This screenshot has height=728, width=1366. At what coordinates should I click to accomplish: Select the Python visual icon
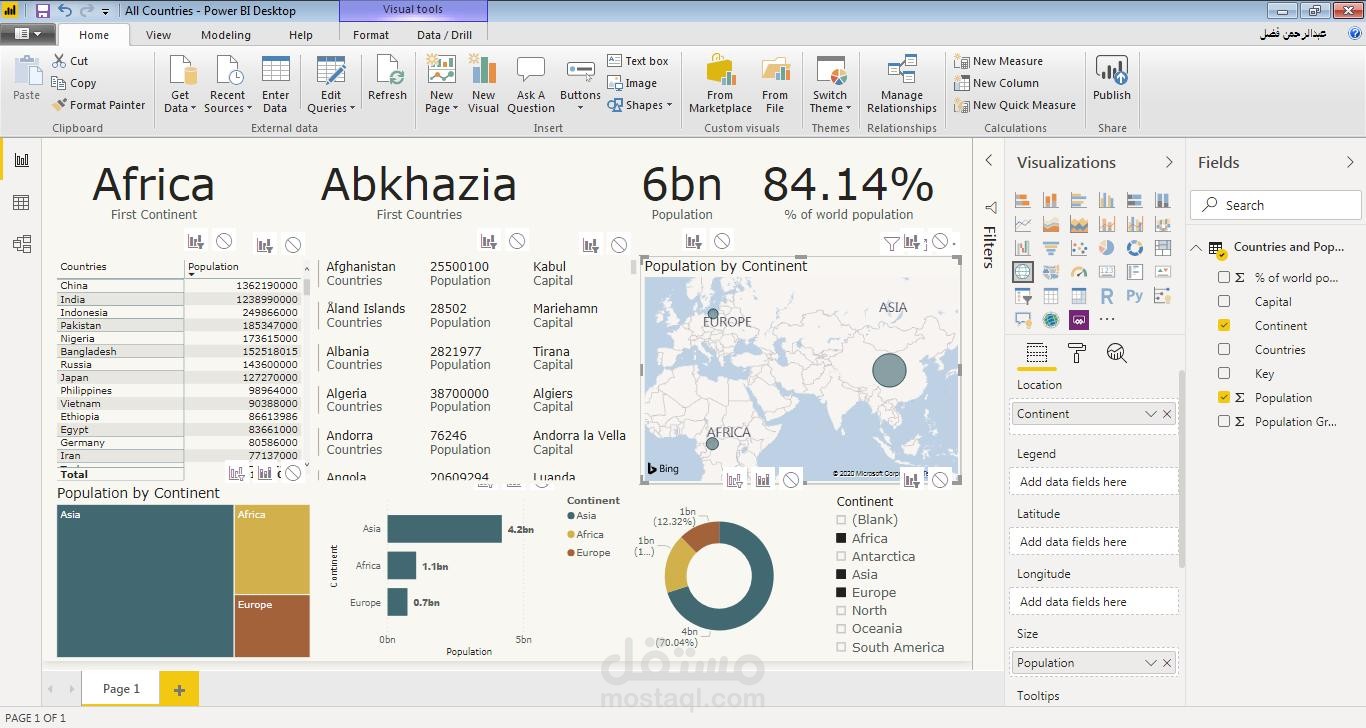[1133, 295]
